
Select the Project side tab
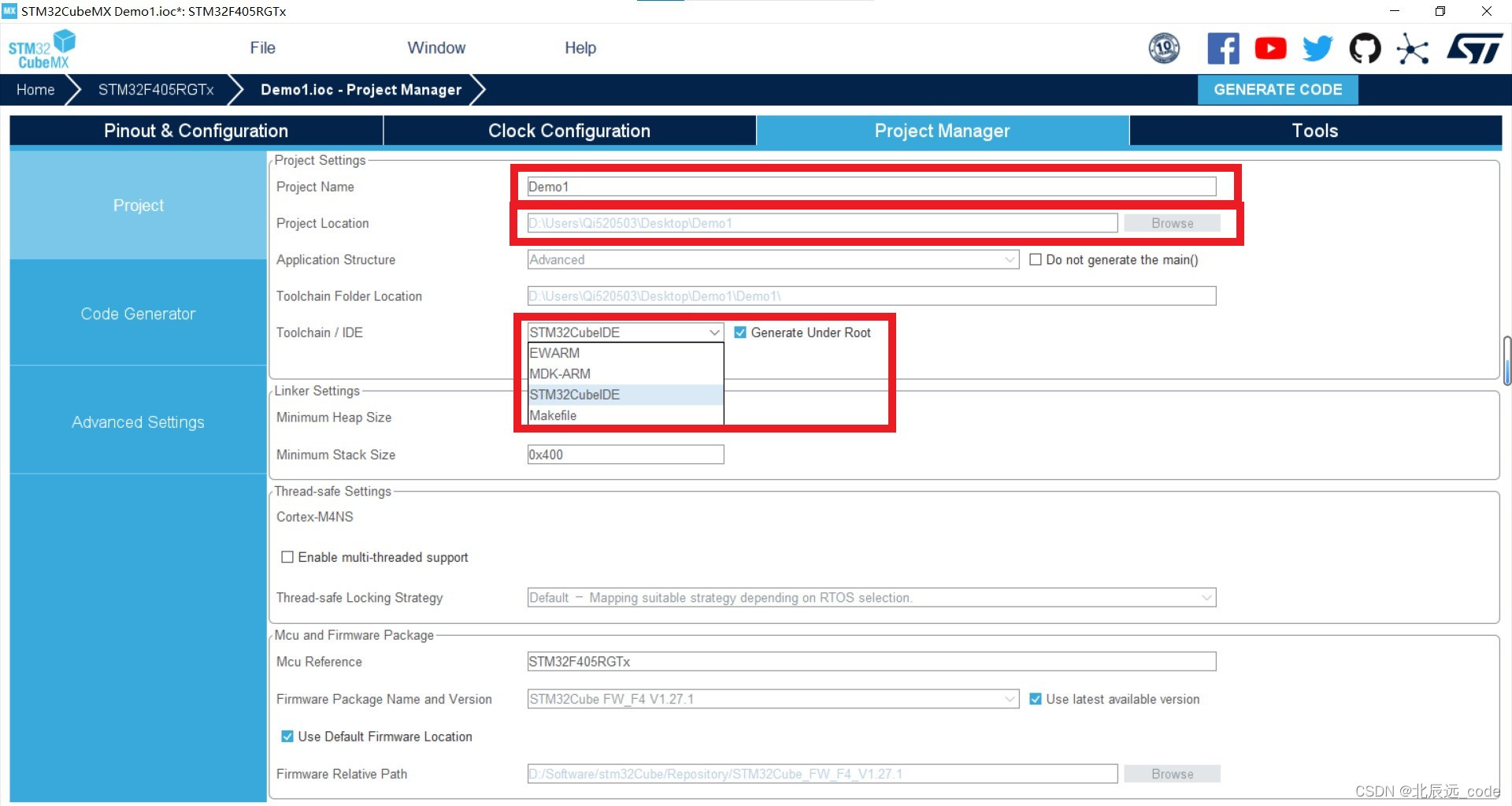pos(139,206)
